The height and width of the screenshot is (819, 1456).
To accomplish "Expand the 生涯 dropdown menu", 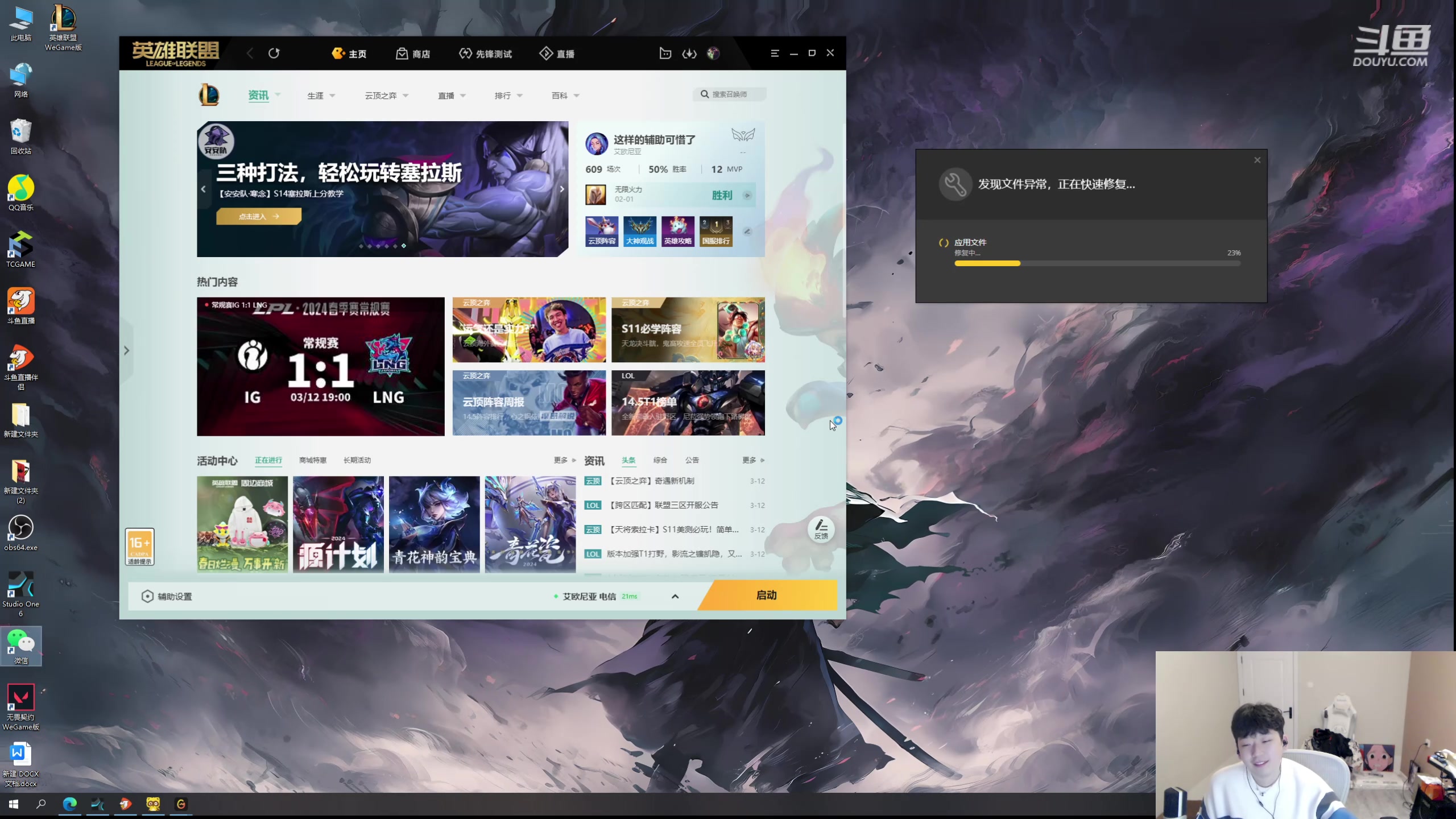I will pos(321,96).
